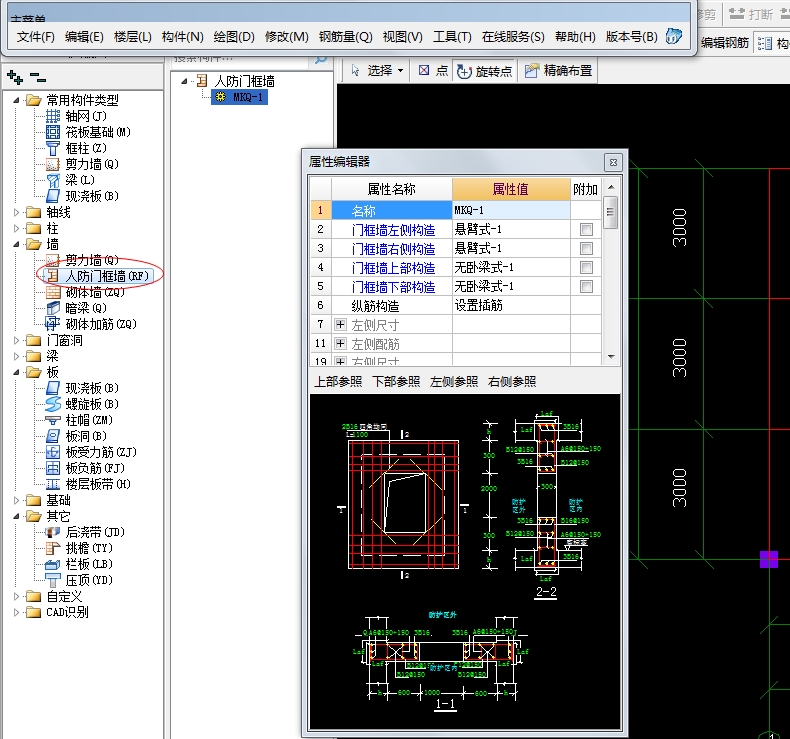Open the 编辑(E) menu
Viewport: 790px width, 739px height.
pos(84,37)
